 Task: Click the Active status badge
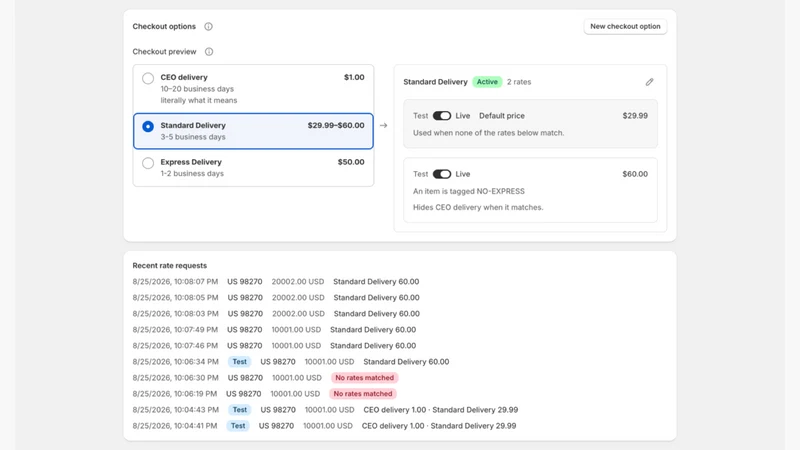click(487, 82)
